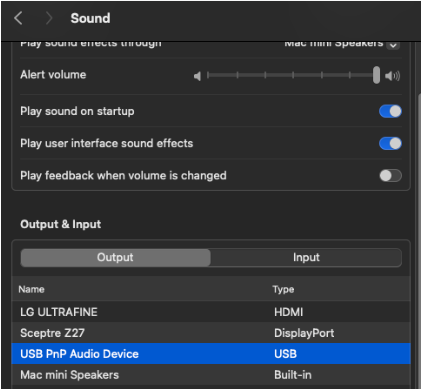Image resolution: width=421 pixels, height=389 pixels.
Task: Enable Play feedback when volume is changed
Action: [x=390, y=176]
